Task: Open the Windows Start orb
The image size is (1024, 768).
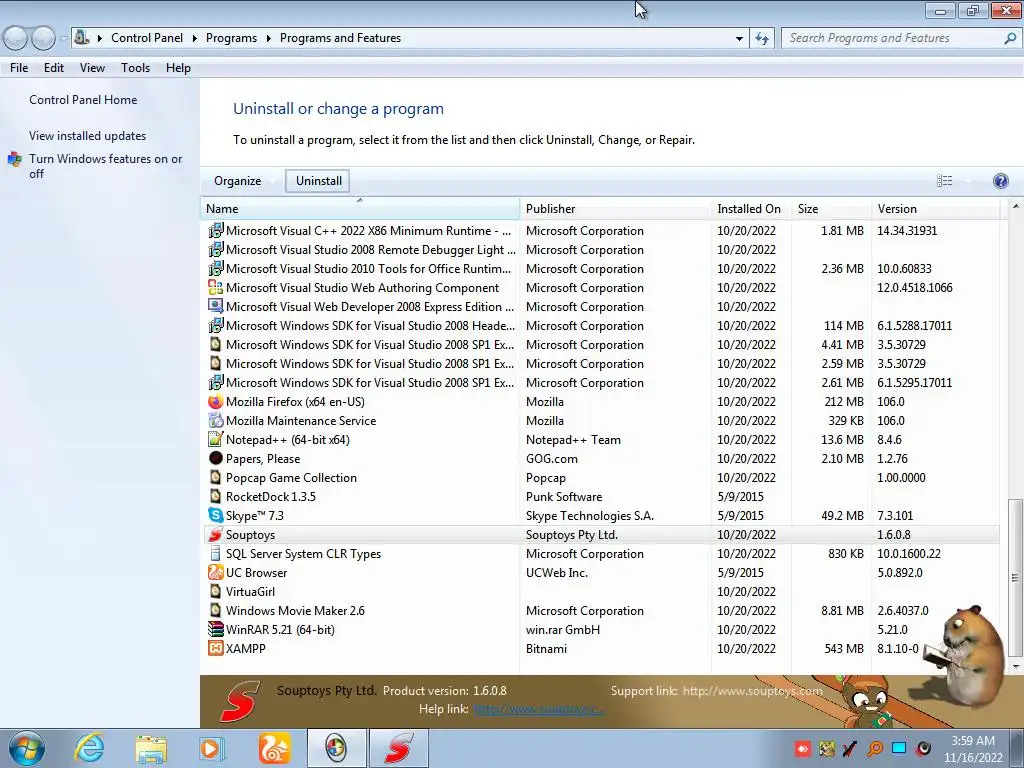Action: [x=27, y=748]
